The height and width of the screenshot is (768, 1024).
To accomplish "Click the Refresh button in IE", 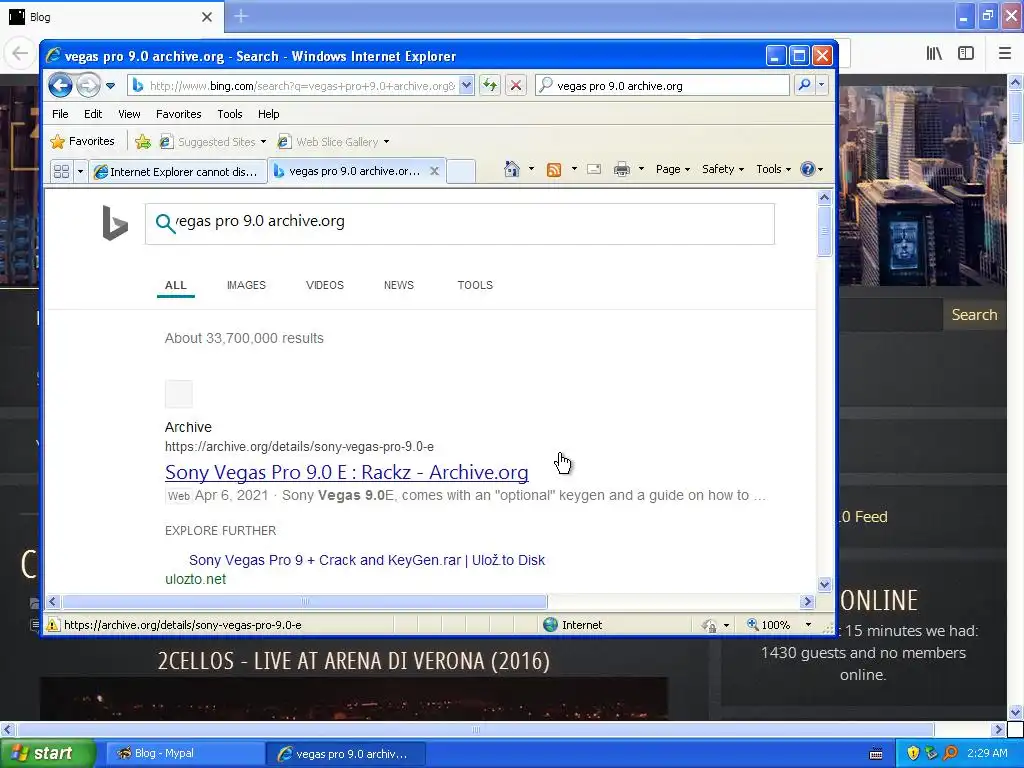I will click(490, 85).
